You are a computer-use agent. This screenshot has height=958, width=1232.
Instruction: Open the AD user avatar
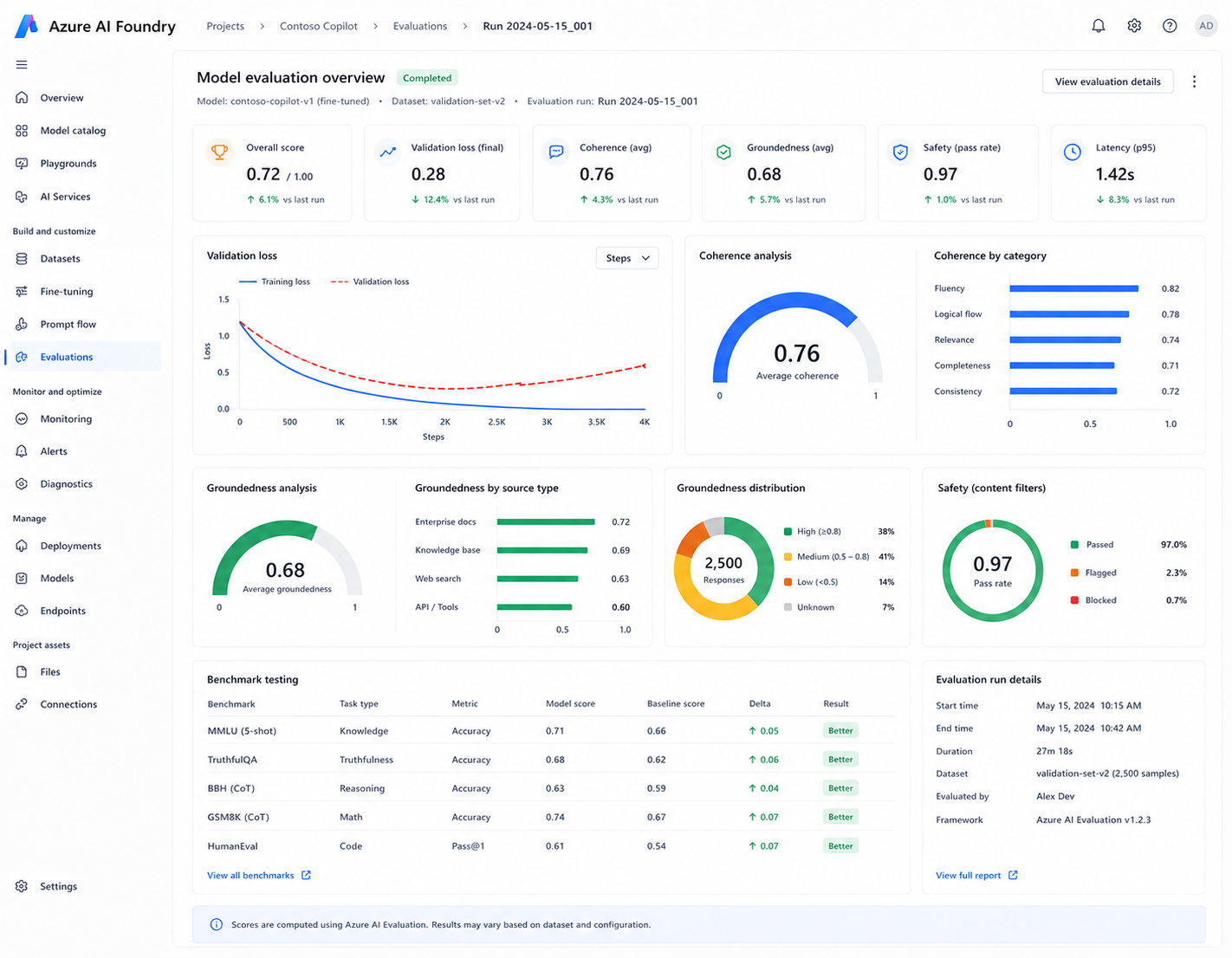1206,26
